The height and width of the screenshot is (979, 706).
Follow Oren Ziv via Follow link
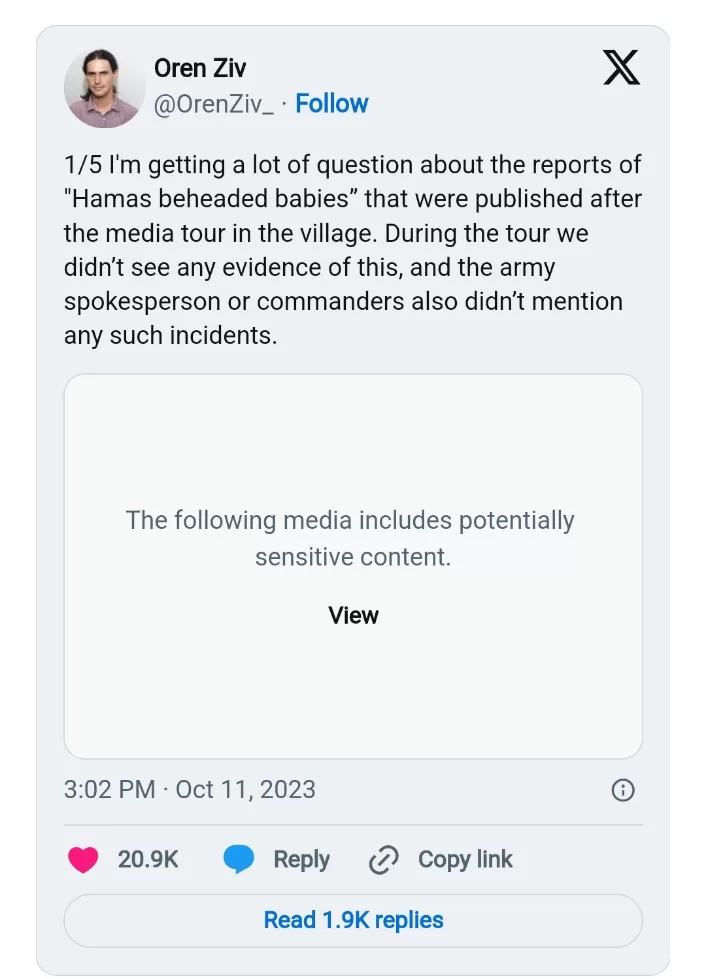point(331,104)
